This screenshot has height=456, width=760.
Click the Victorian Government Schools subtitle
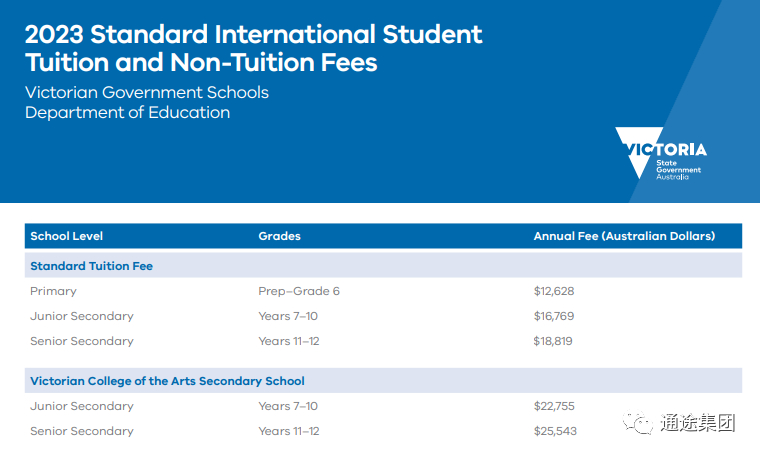(147, 92)
